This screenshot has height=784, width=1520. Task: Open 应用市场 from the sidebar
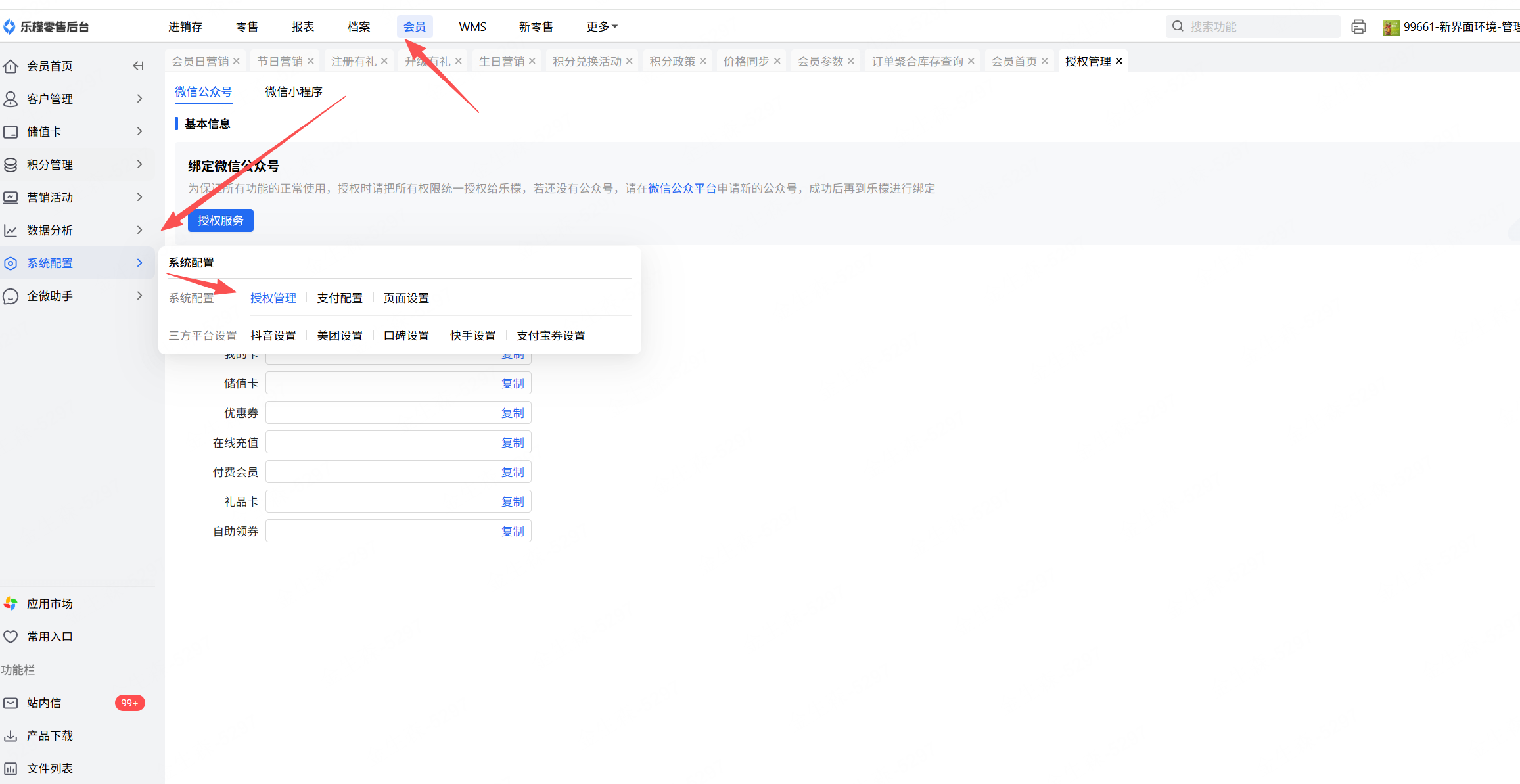[x=49, y=603]
